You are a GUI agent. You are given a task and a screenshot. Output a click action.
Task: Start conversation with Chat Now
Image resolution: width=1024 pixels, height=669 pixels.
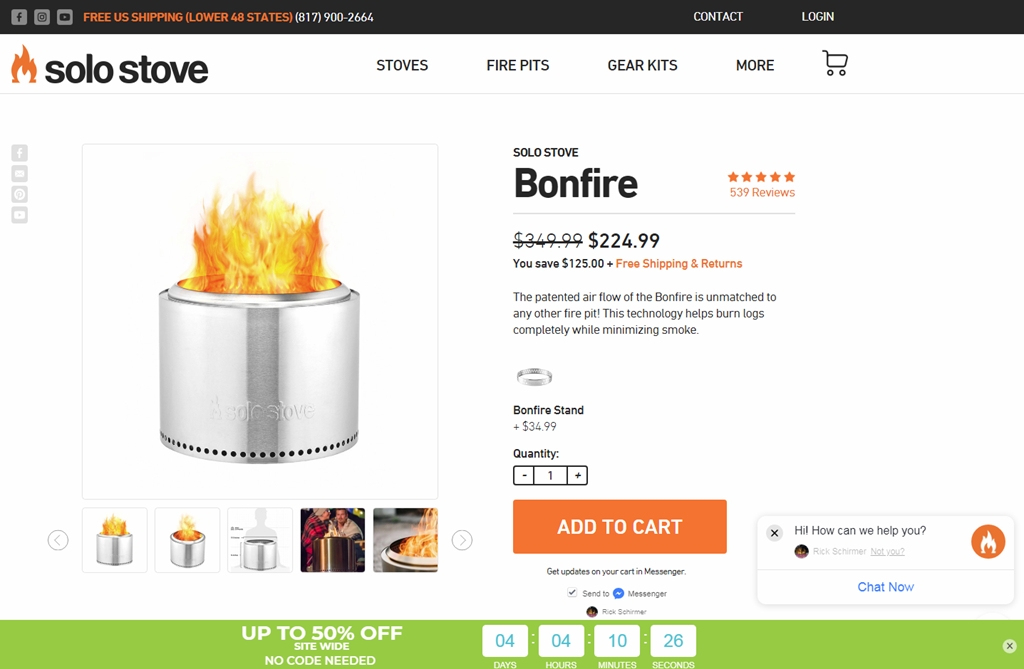pos(885,587)
